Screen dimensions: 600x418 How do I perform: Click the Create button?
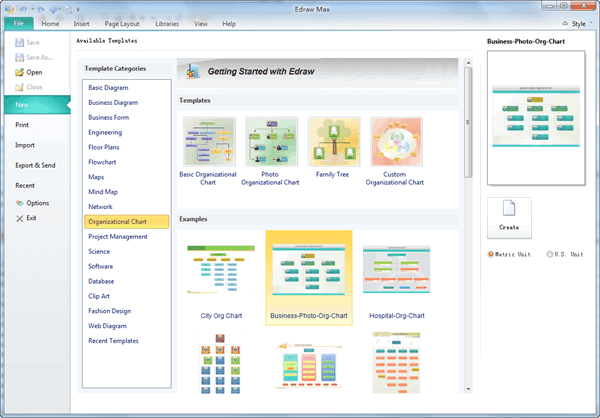pos(509,218)
